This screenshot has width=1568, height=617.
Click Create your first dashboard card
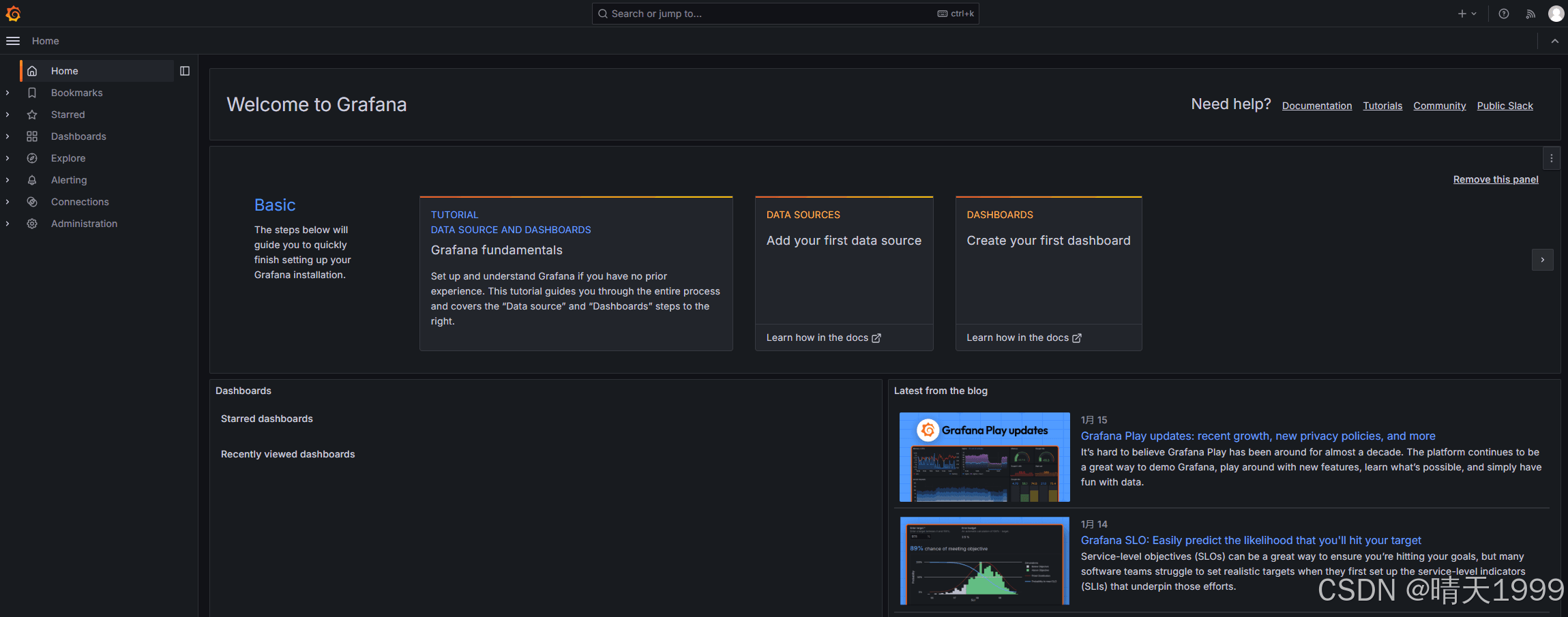(1048, 260)
